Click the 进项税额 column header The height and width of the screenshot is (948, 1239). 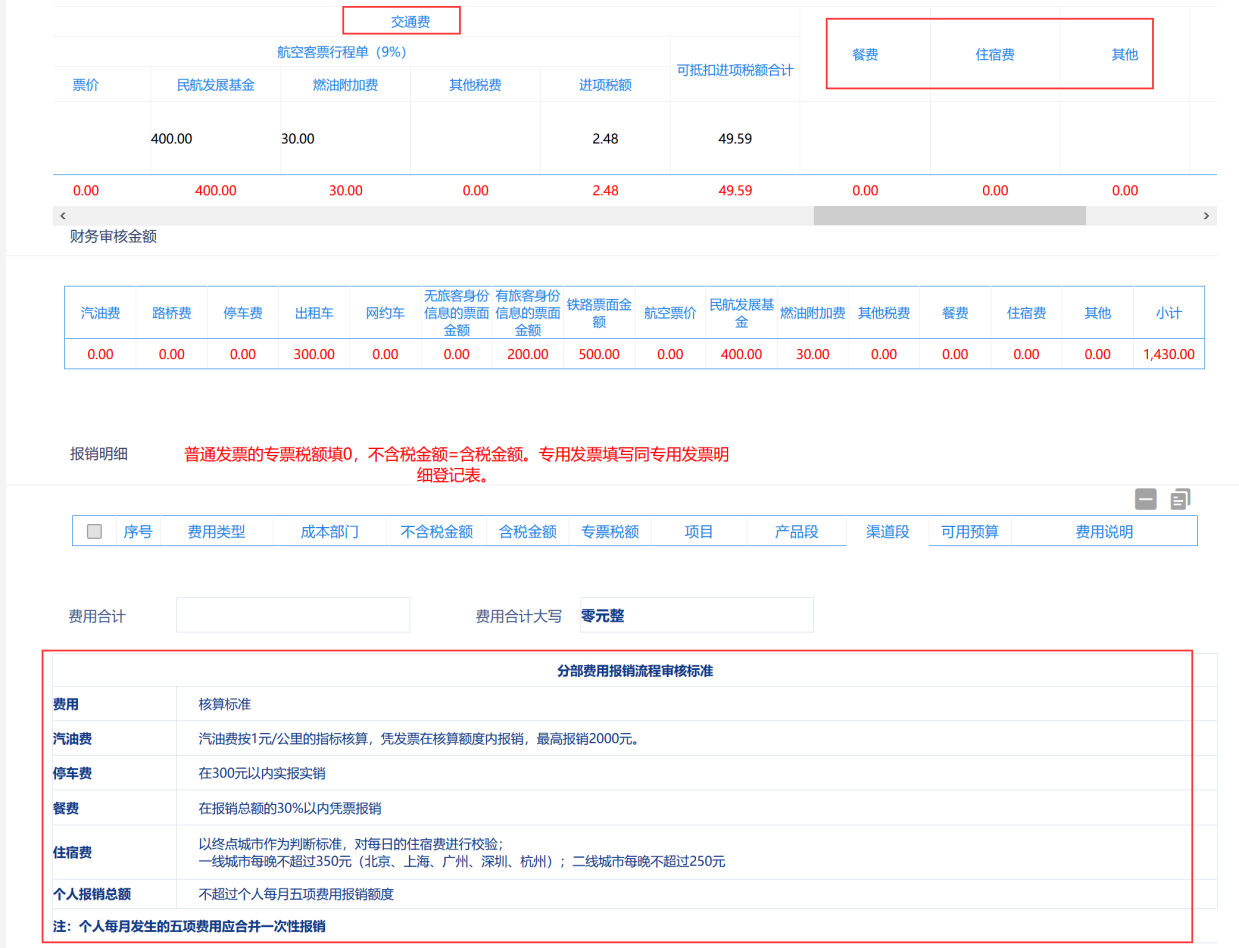(605, 85)
